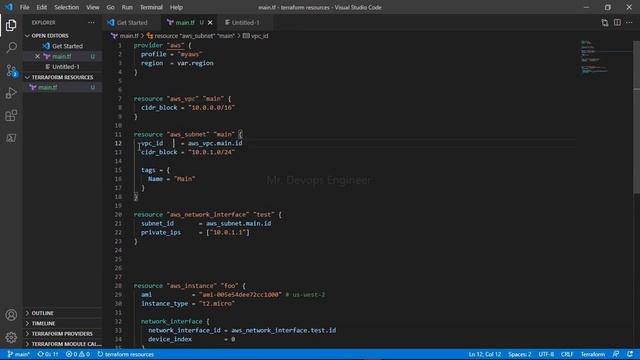The image size is (640, 360).
Task: Click the Explorer more actions ellipsis
Action: pos(91,22)
